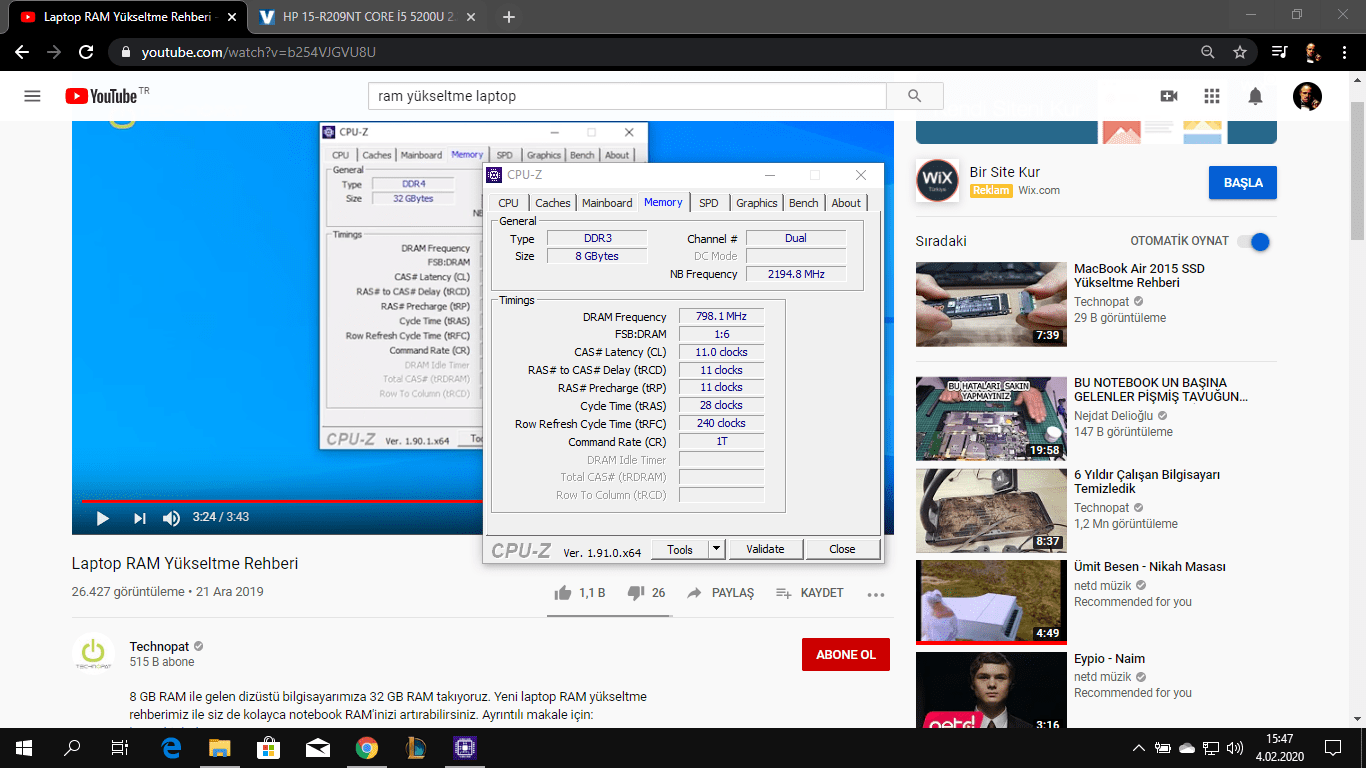Switch to SPD tab in CPU-Z

[x=709, y=203]
